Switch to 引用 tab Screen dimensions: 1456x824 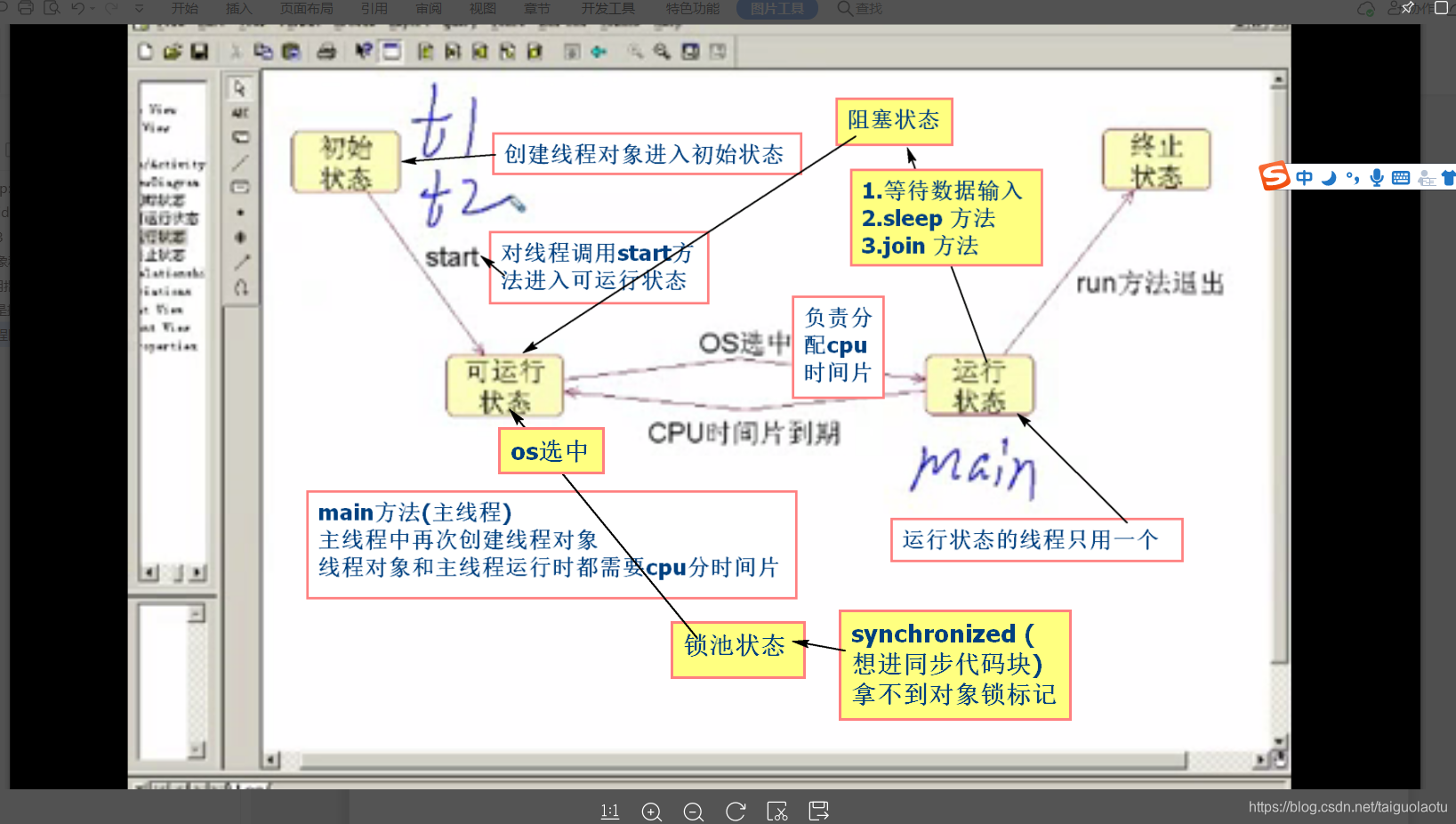coord(374,8)
